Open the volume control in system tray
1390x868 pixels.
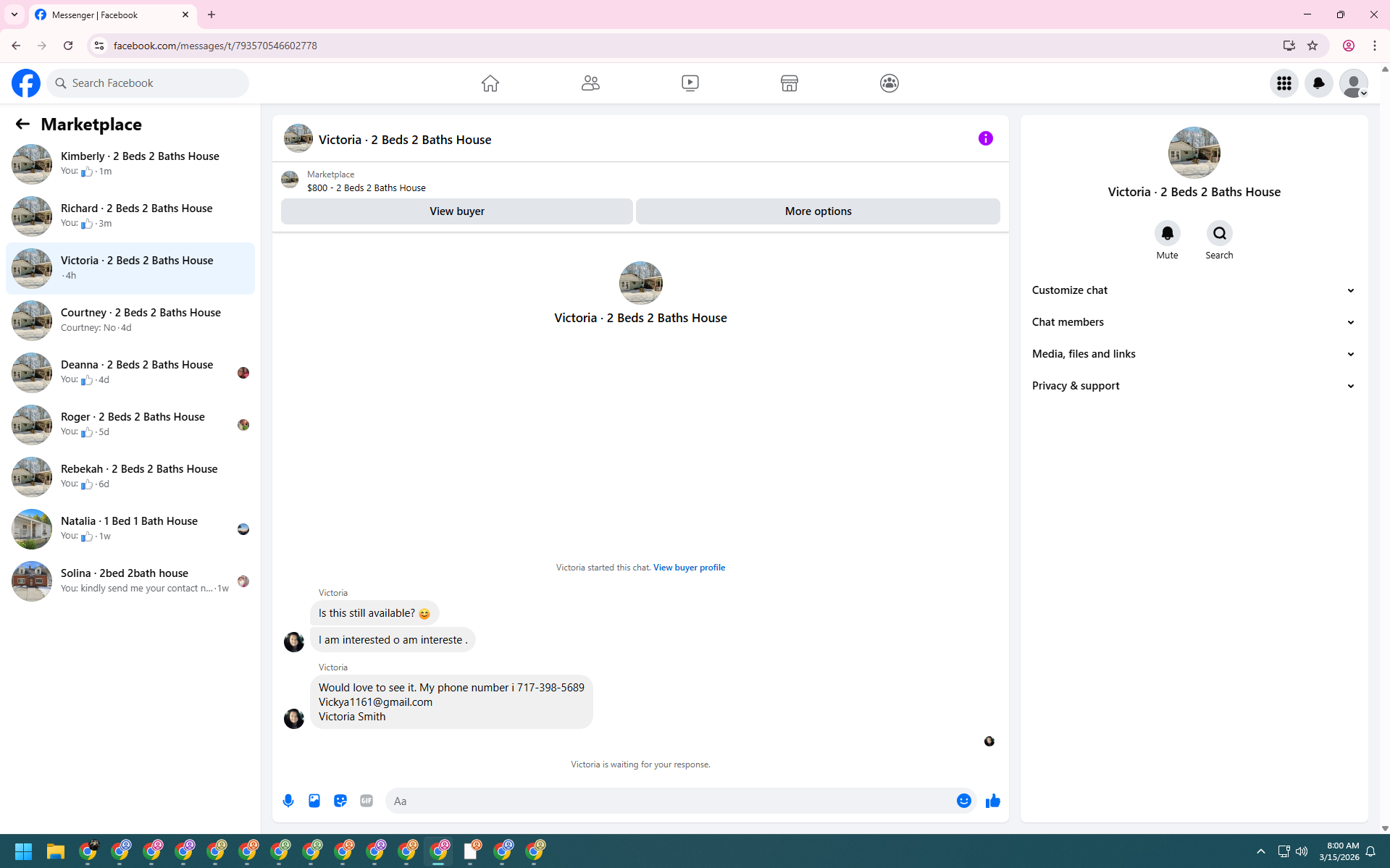(x=1302, y=851)
